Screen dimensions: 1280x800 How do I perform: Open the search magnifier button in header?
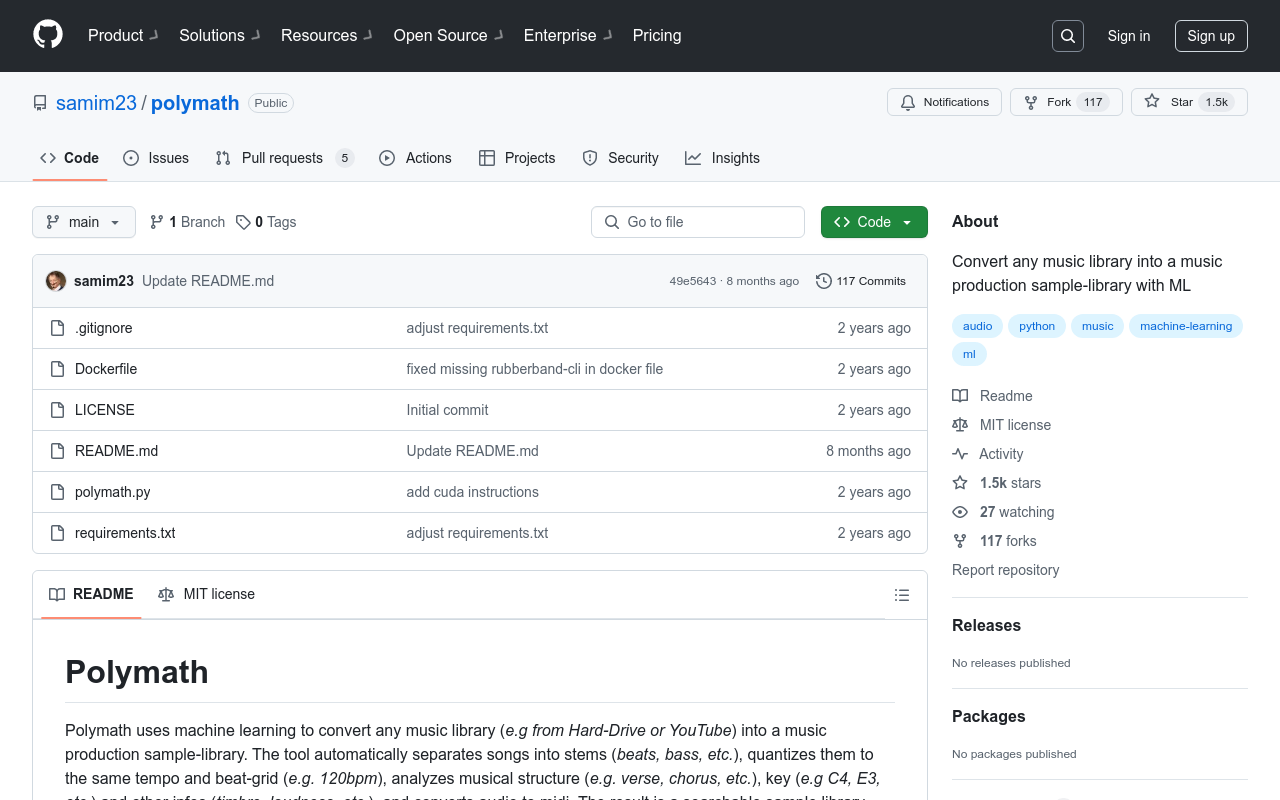point(1068,36)
